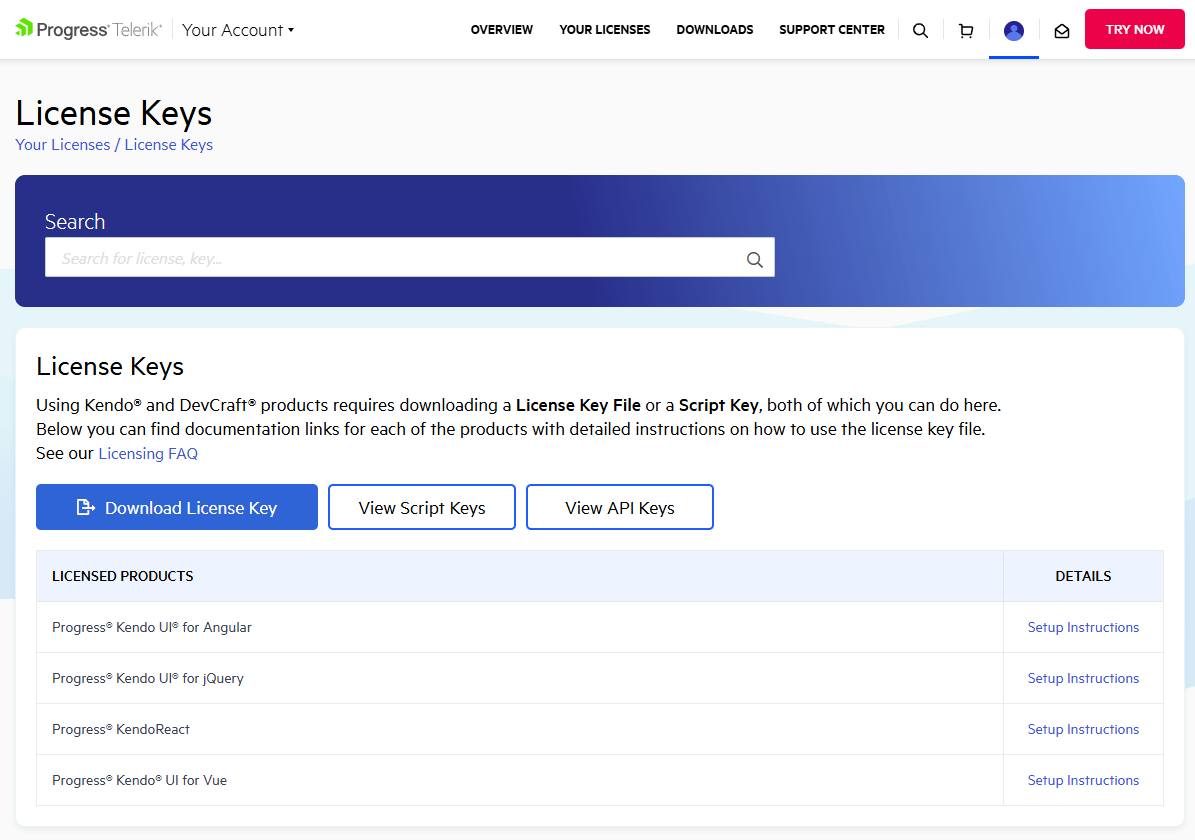Open the user profile avatar icon
The image size is (1195, 840).
pos(1014,30)
